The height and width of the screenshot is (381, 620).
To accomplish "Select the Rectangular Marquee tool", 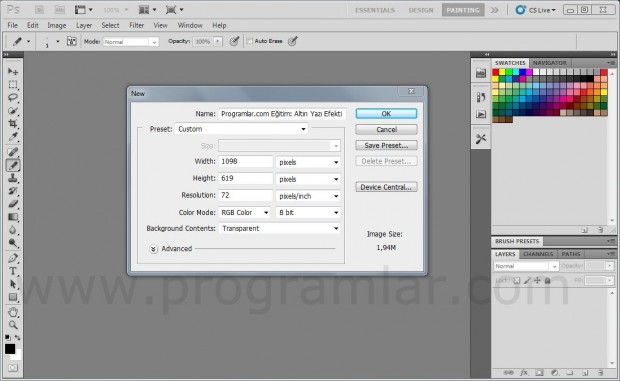I will coord(13,85).
